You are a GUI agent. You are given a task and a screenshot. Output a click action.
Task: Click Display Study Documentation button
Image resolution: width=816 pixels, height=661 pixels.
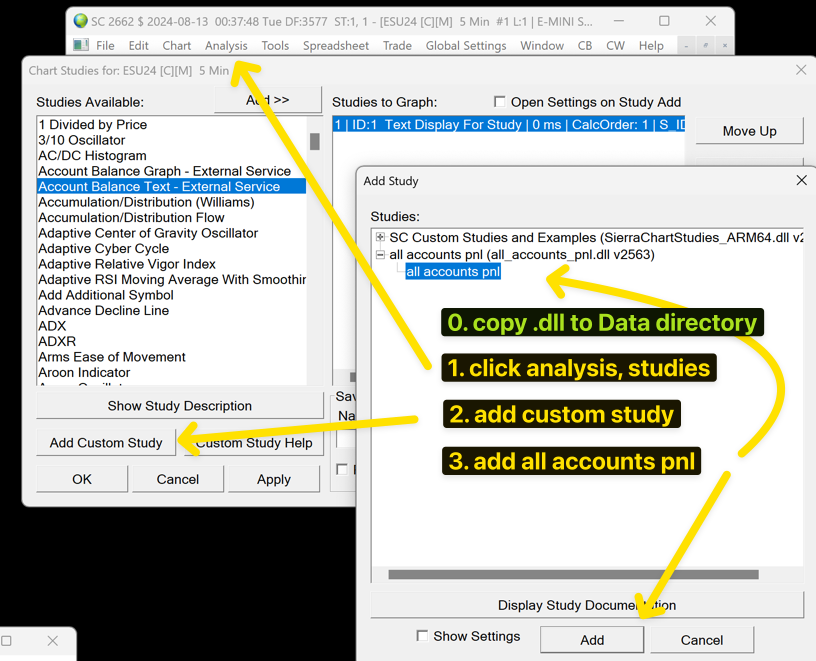[x=587, y=605]
